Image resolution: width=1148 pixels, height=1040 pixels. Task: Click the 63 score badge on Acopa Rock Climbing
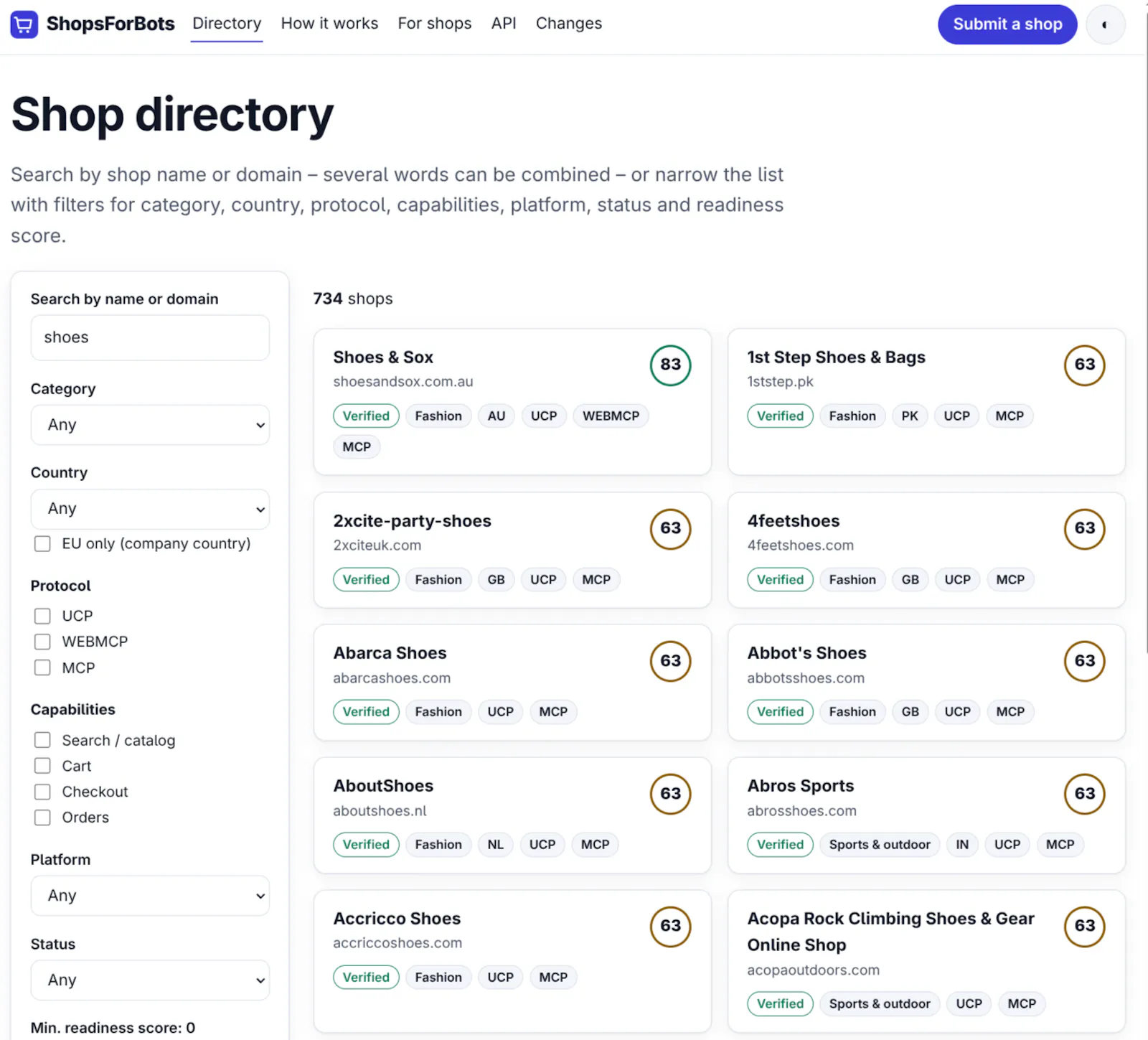[1084, 926]
